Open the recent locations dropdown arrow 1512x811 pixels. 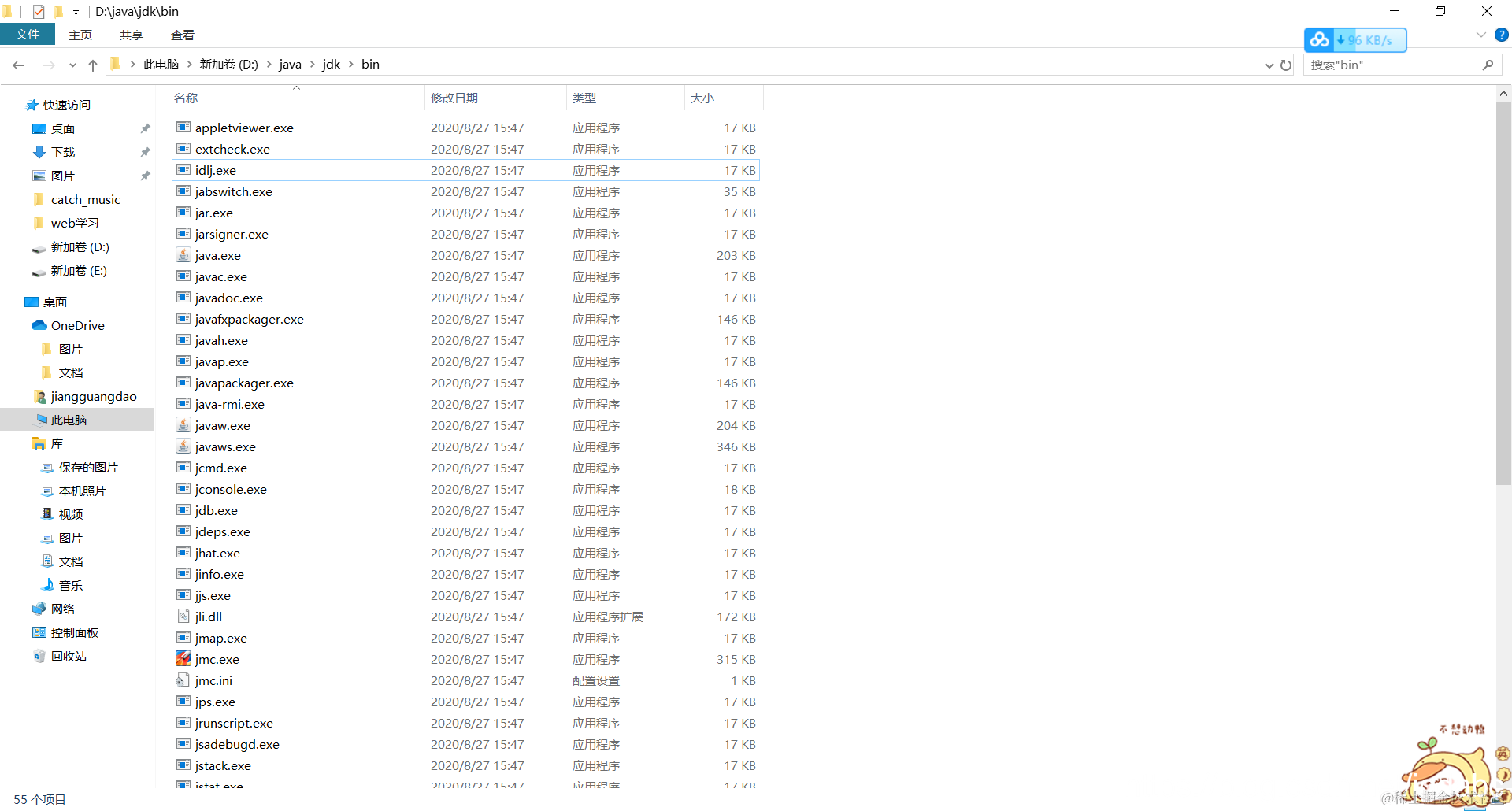tap(72, 65)
